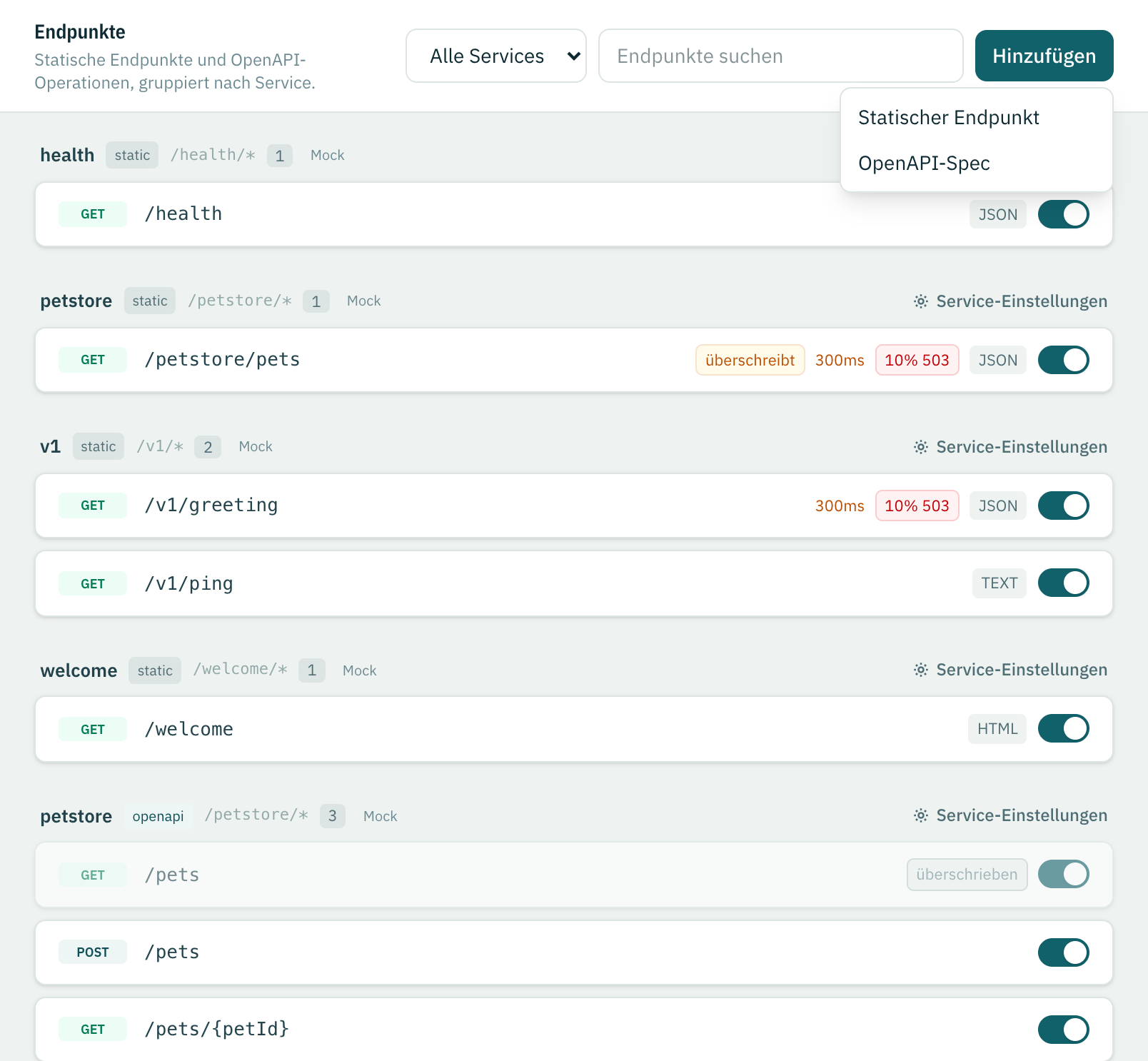Toggle the /petstore/pets endpoint switch
Image resolution: width=1148 pixels, height=1061 pixels.
[1063, 360]
